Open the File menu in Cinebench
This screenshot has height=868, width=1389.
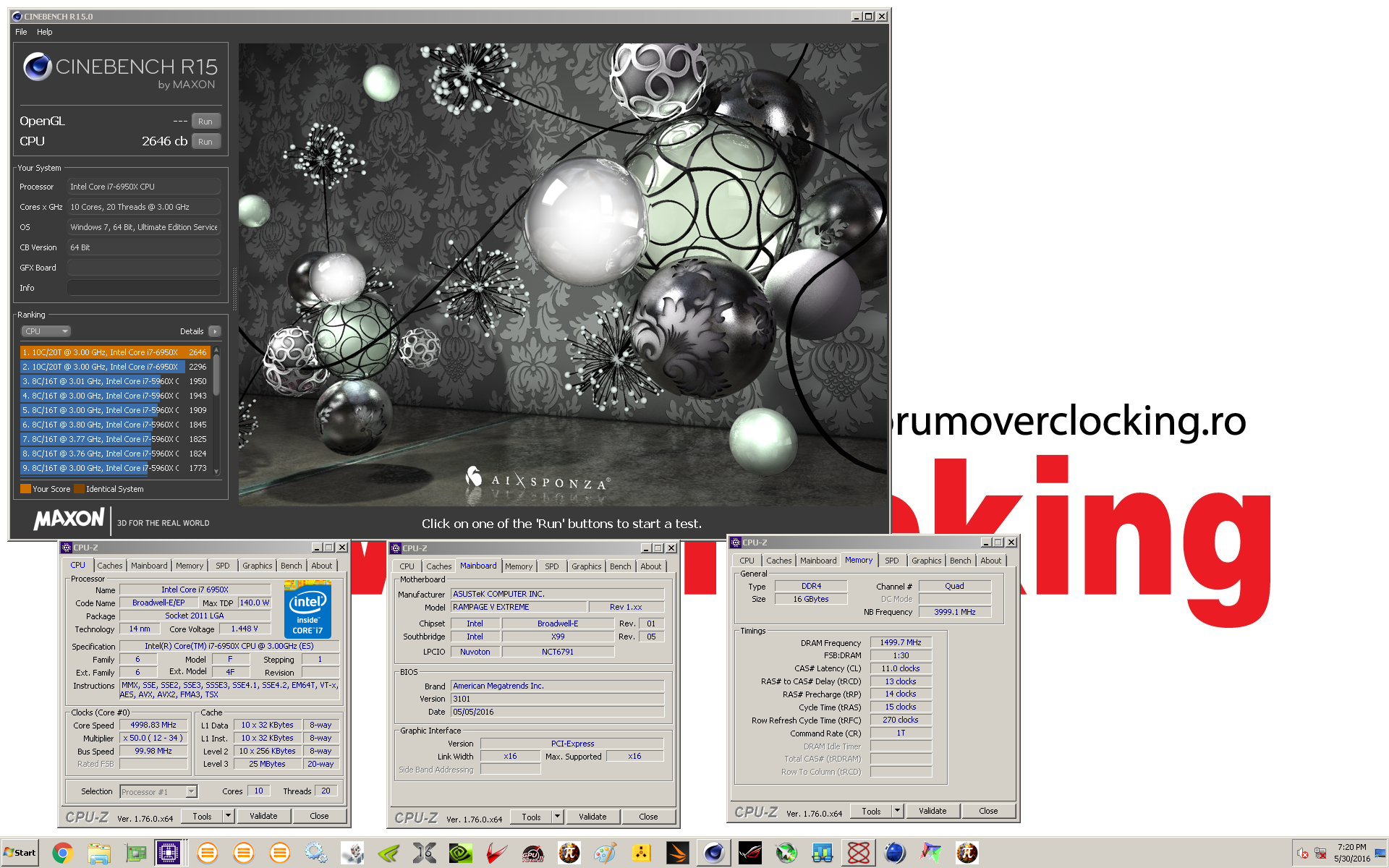click(21, 32)
